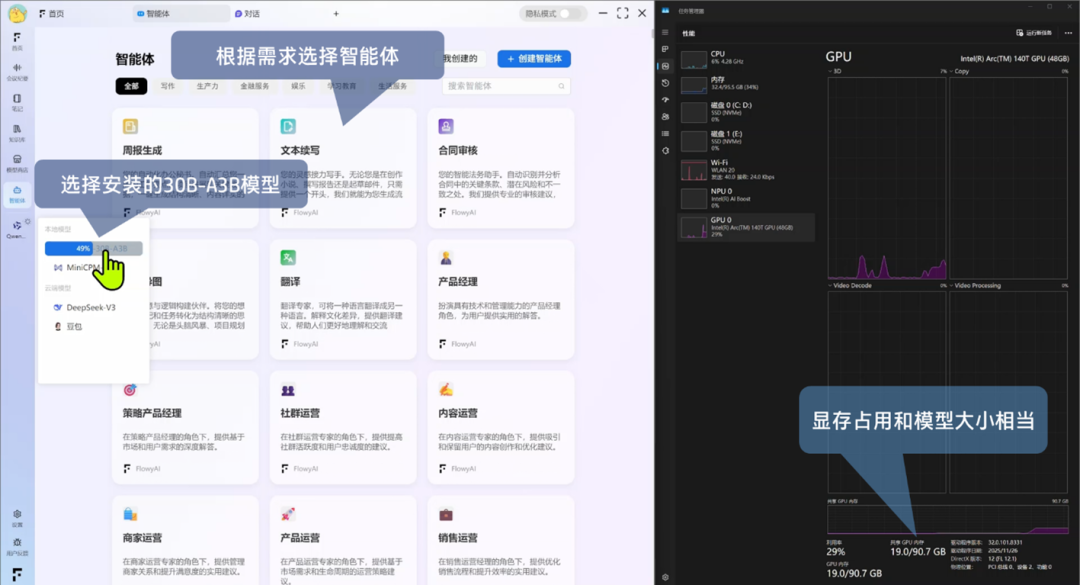This screenshot has height=585, width=1080.
Task: Select GPU 0 in the performance list
Action: [x=746, y=227]
